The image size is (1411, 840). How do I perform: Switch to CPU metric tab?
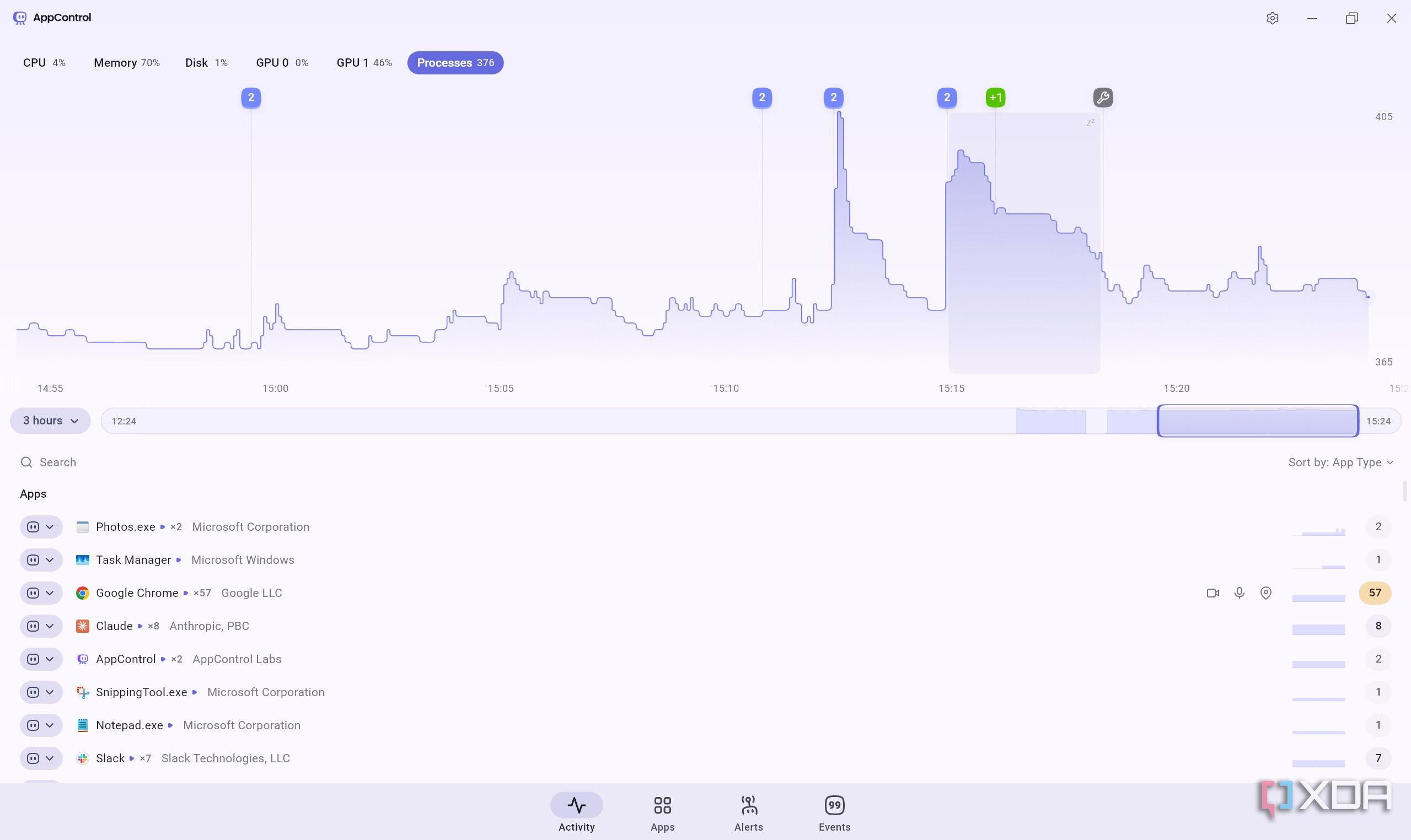pyautogui.click(x=44, y=63)
